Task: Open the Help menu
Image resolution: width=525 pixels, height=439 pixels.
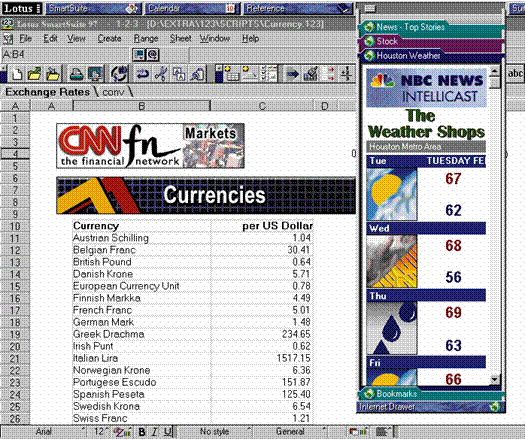Action: 250,39
